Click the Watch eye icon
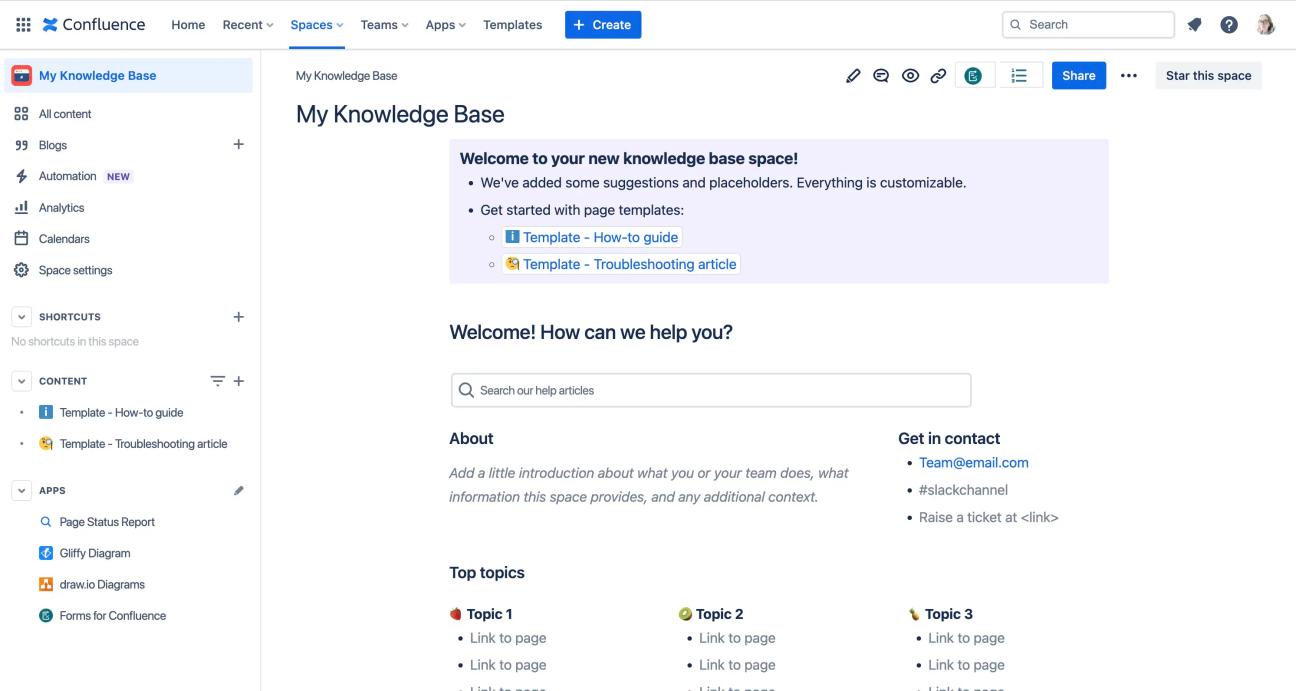This screenshot has height=691, width=1296. (x=908, y=74)
